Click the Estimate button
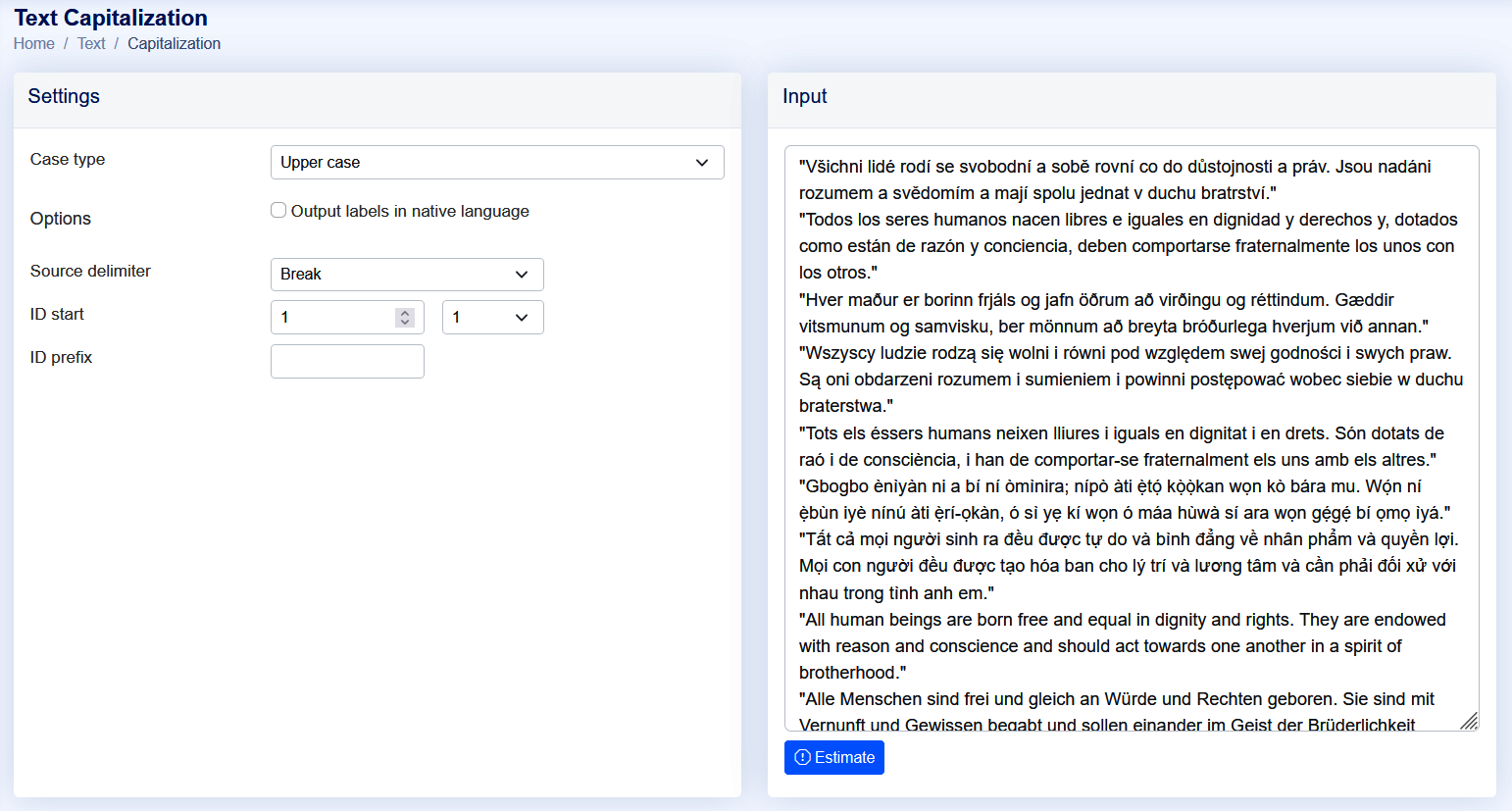Viewport: 1512px width, 811px height. [x=834, y=757]
